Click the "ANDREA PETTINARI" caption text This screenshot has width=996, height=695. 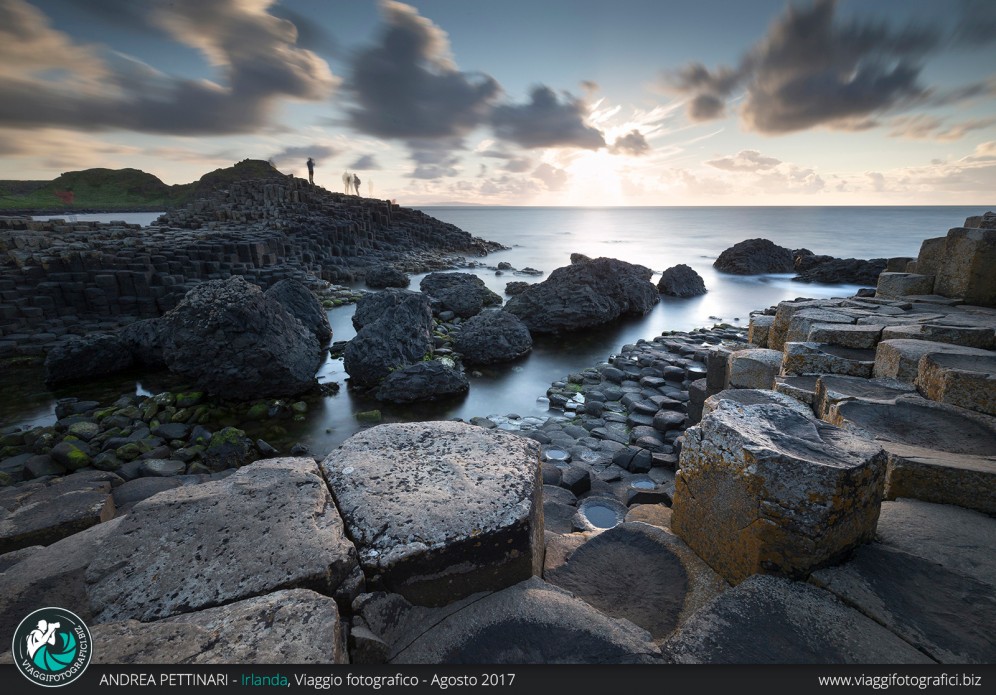pyautogui.click(x=163, y=680)
